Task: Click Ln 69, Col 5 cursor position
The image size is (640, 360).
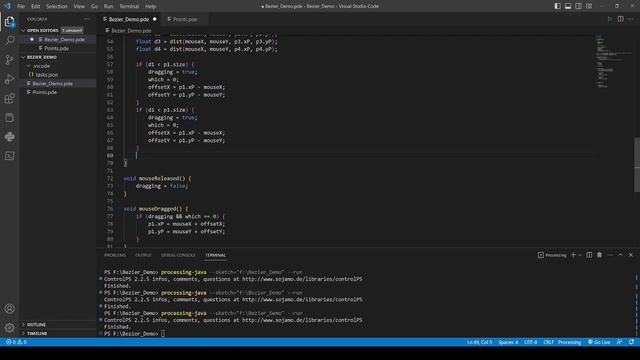Action: point(480,342)
